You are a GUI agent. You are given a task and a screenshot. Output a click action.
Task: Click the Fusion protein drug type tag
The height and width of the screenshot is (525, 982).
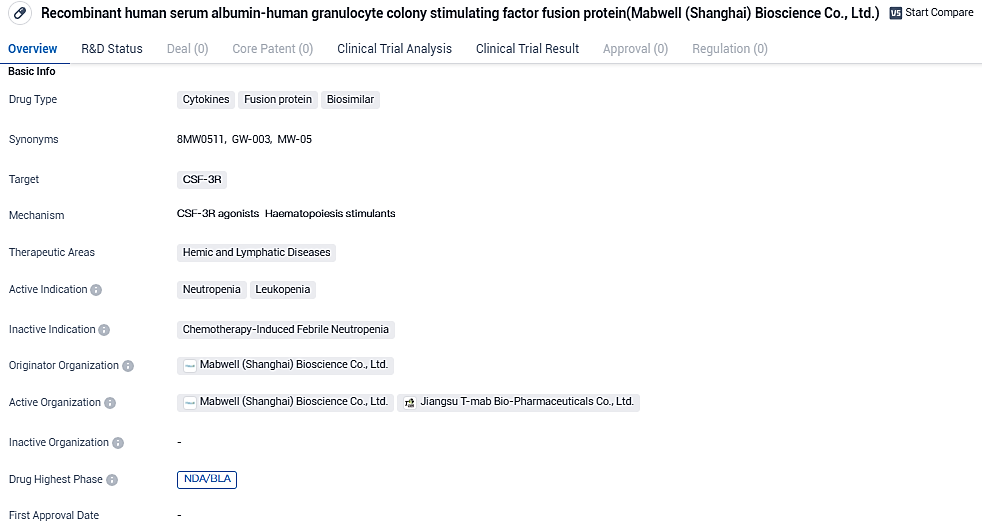click(278, 100)
